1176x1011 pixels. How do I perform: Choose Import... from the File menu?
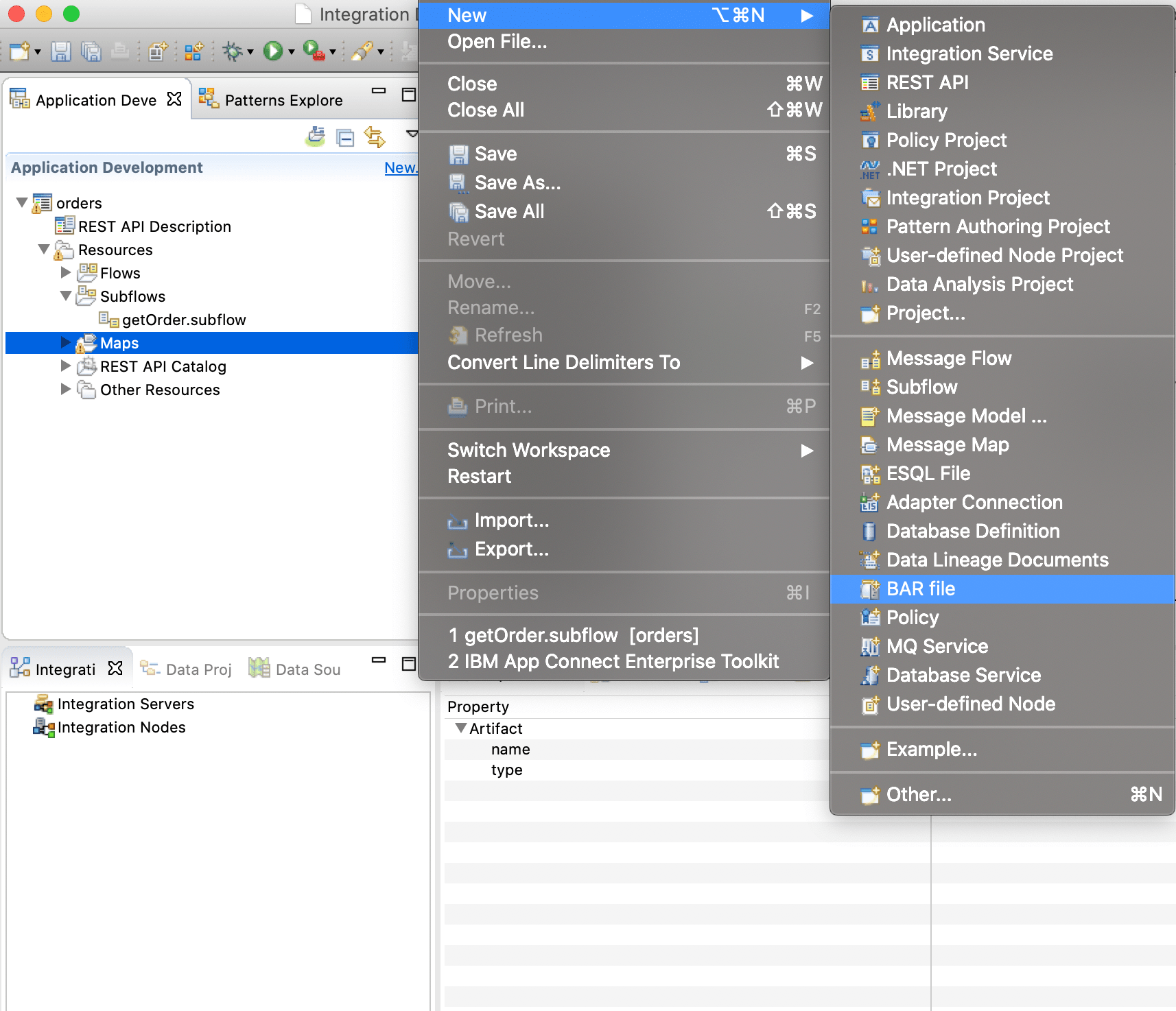[x=624, y=521]
